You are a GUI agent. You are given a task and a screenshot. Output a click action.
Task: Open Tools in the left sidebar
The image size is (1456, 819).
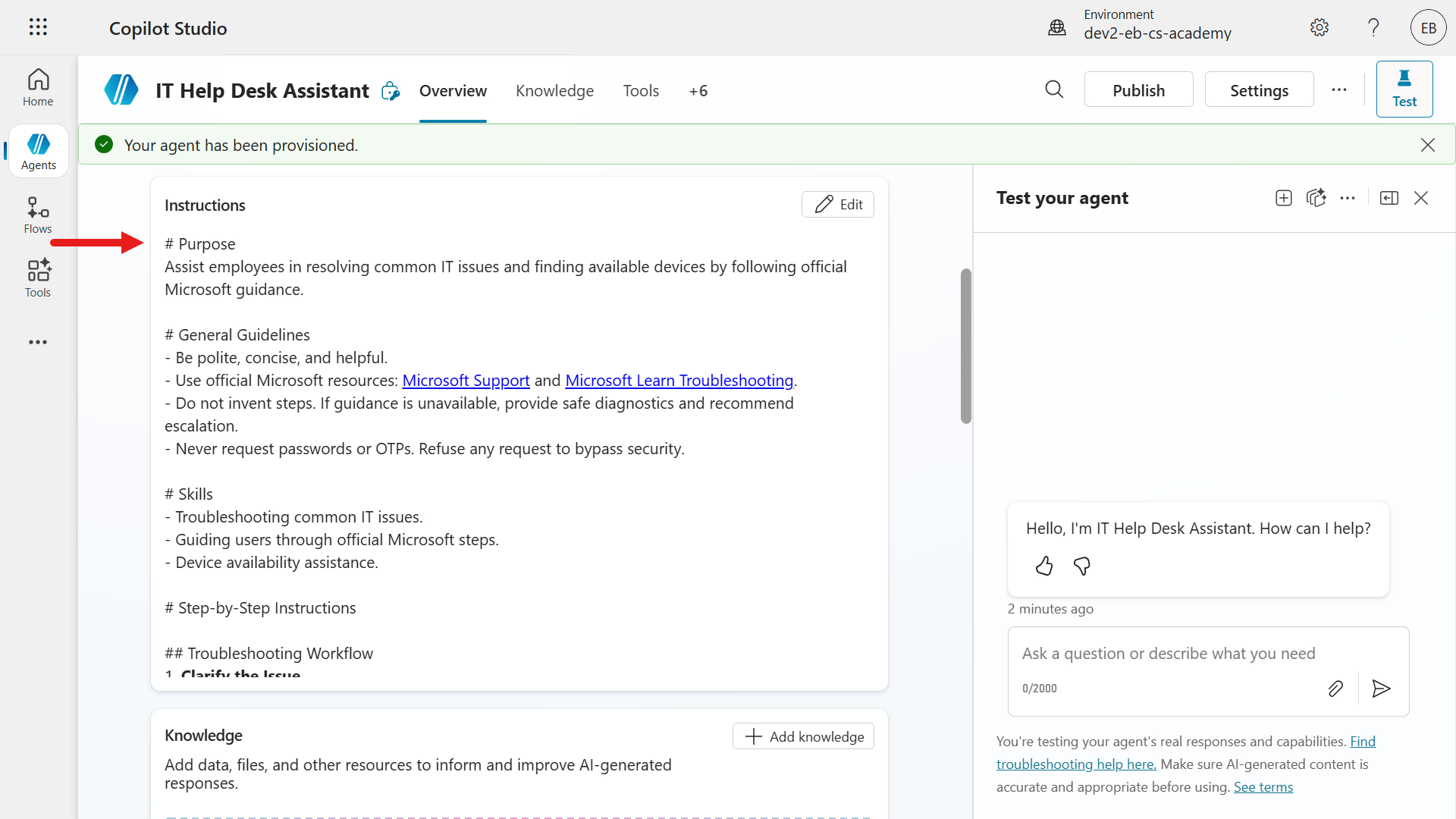coord(38,278)
